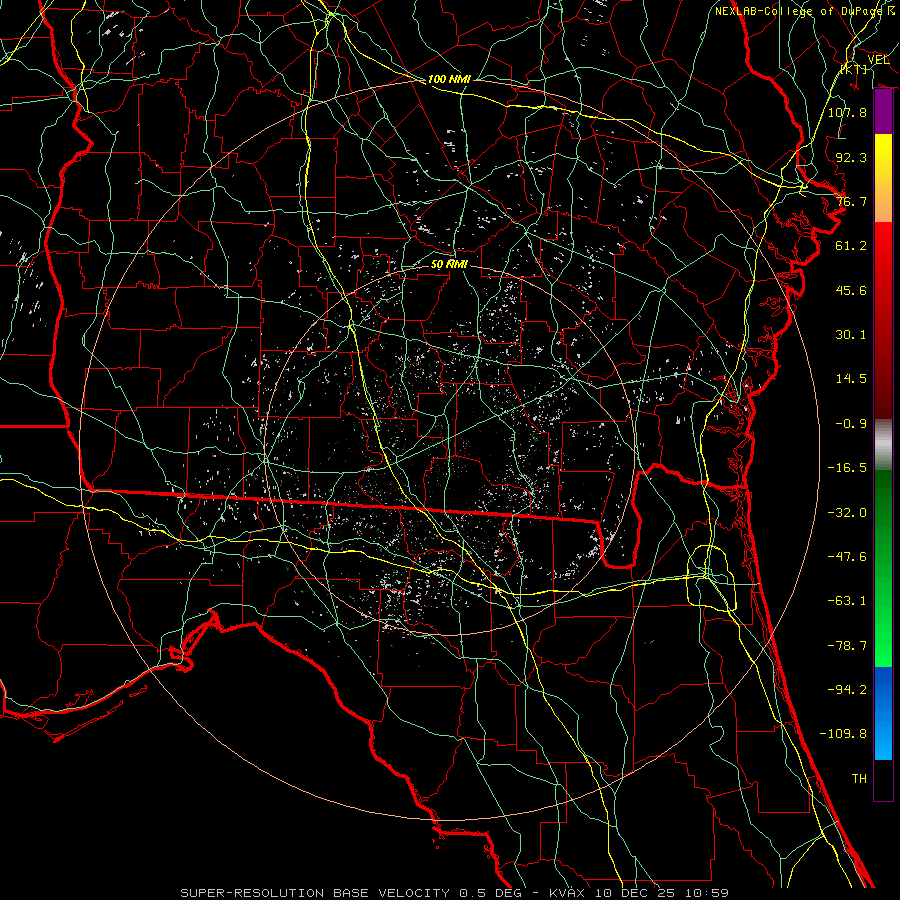Click the 92.3 legend value
The height and width of the screenshot is (900, 900).
851,157
